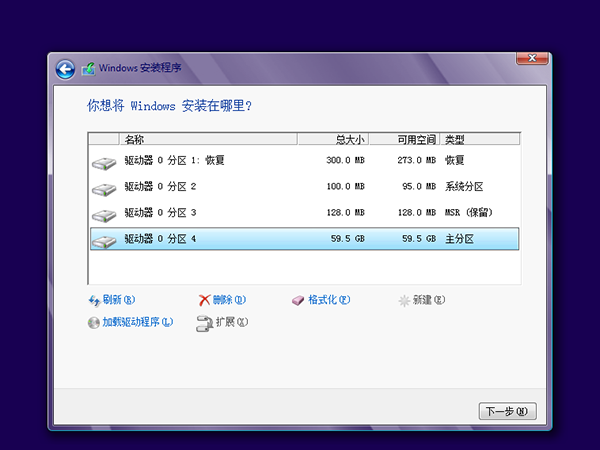600x450 pixels.
Task: Click the drive icon for partition 2
Action: tap(104, 189)
